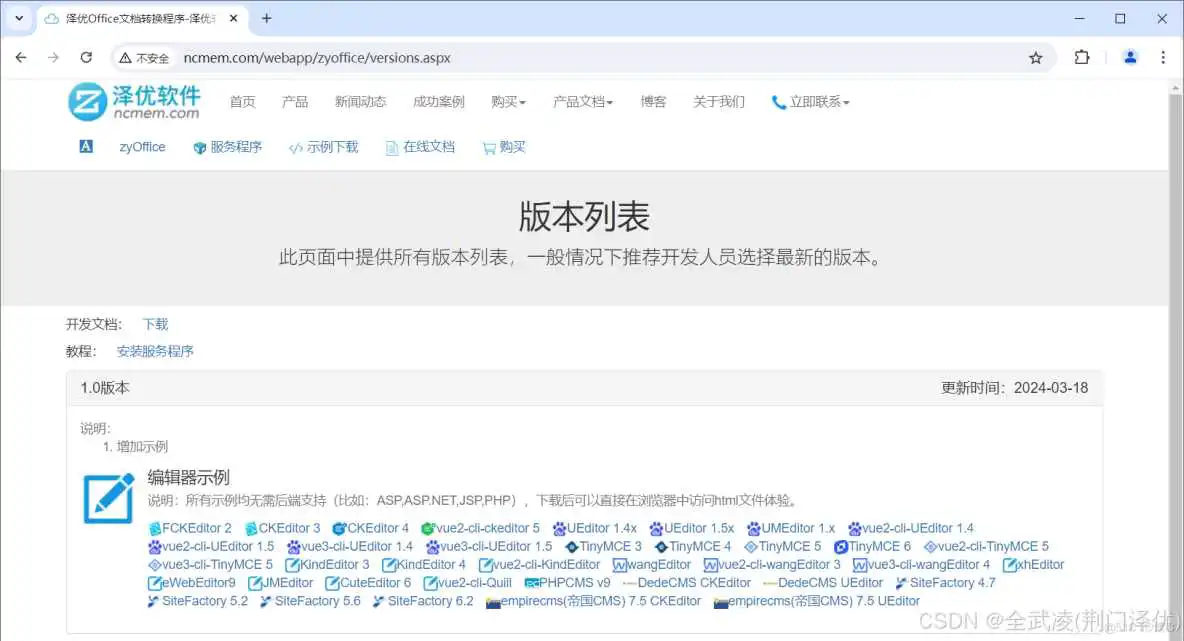Viewport: 1184px width, 641px height.
Task: Click inside the browser address bar
Action: tap(400, 58)
